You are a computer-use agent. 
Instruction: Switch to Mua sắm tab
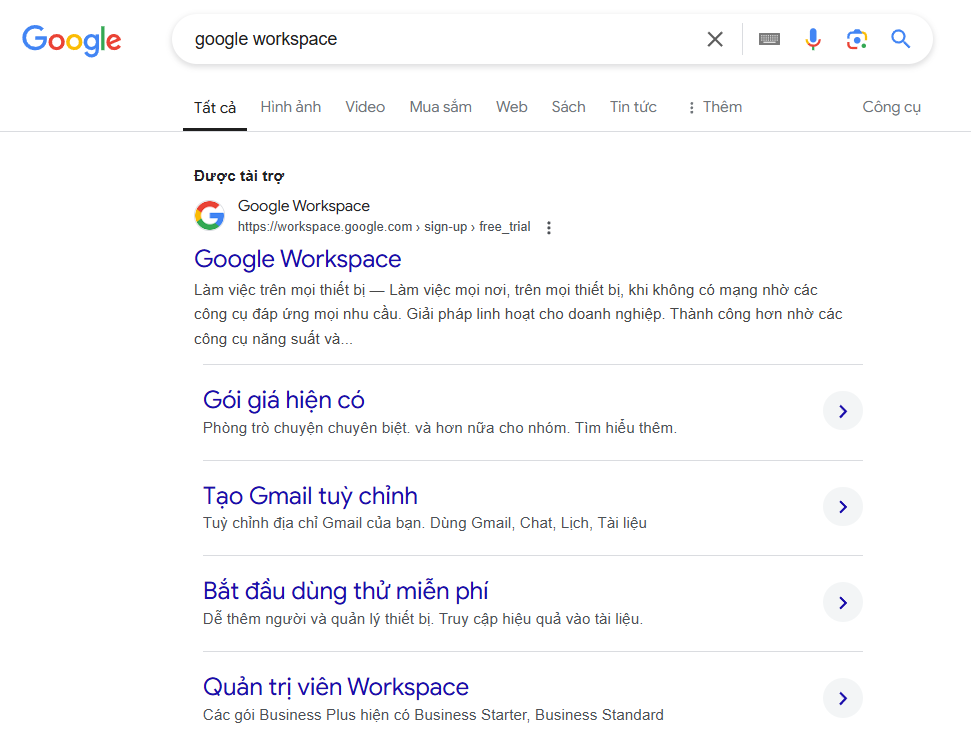(440, 107)
